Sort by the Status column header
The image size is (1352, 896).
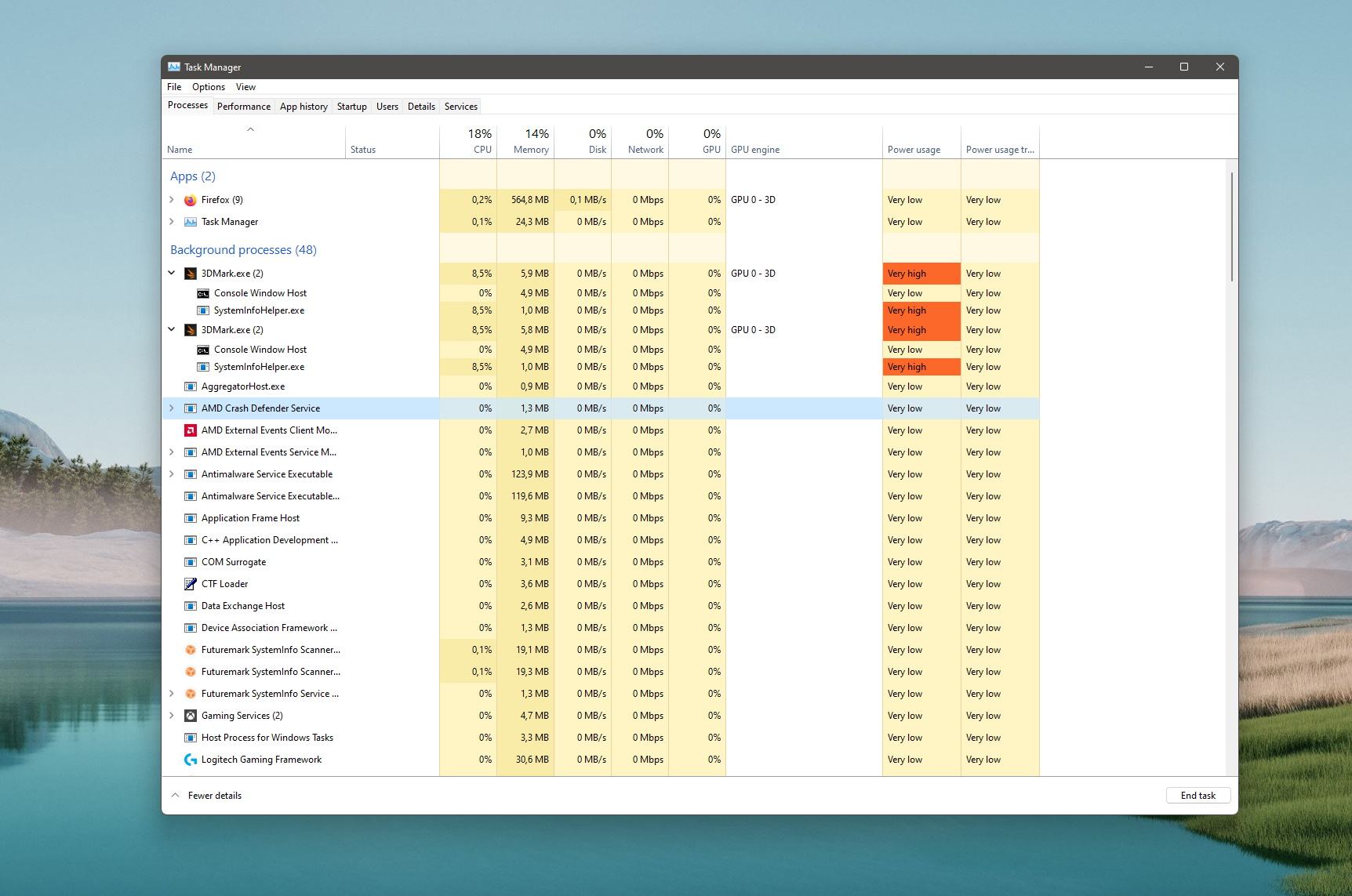[x=392, y=142]
